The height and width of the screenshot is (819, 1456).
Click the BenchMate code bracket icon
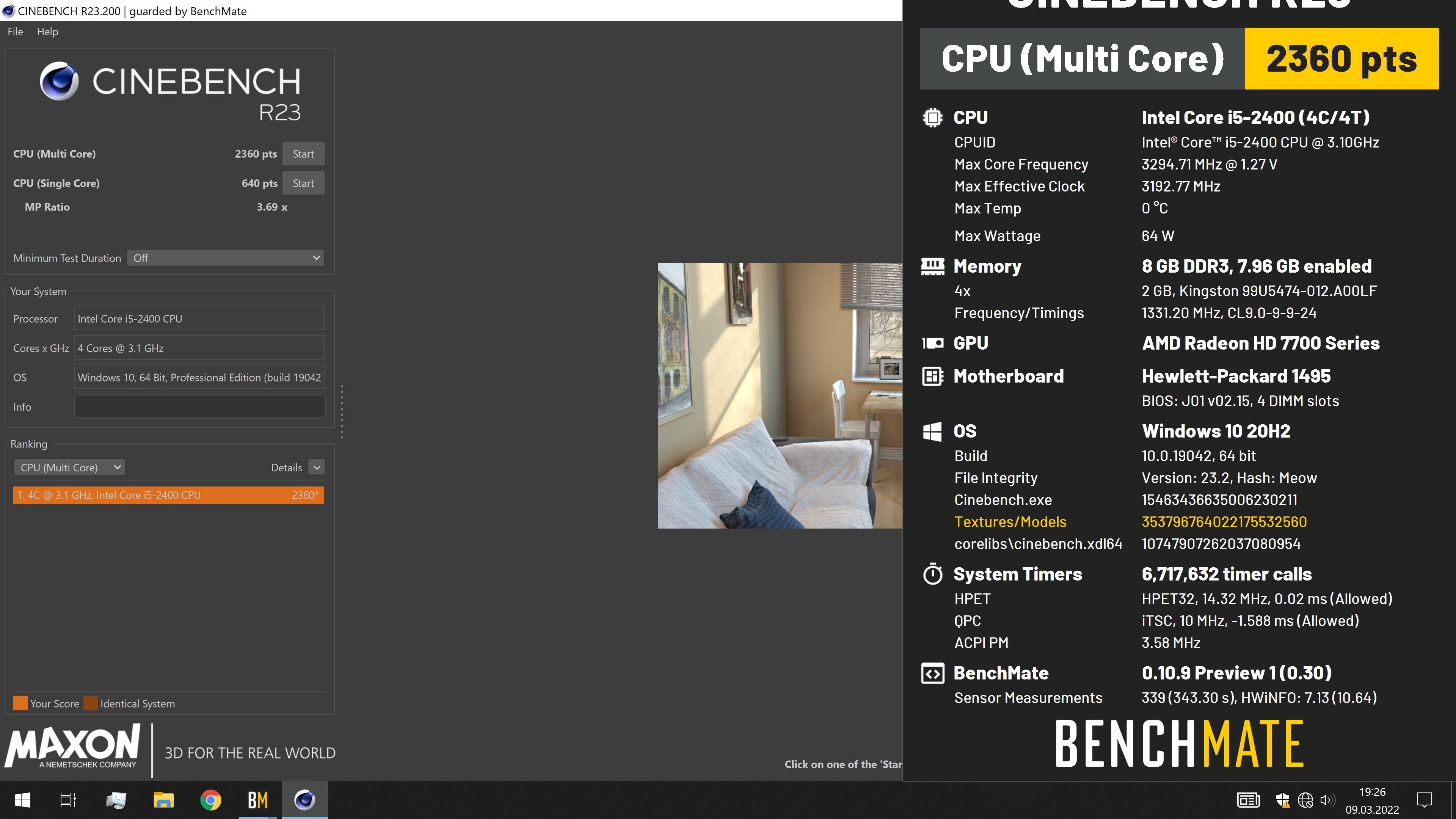click(x=933, y=673)
